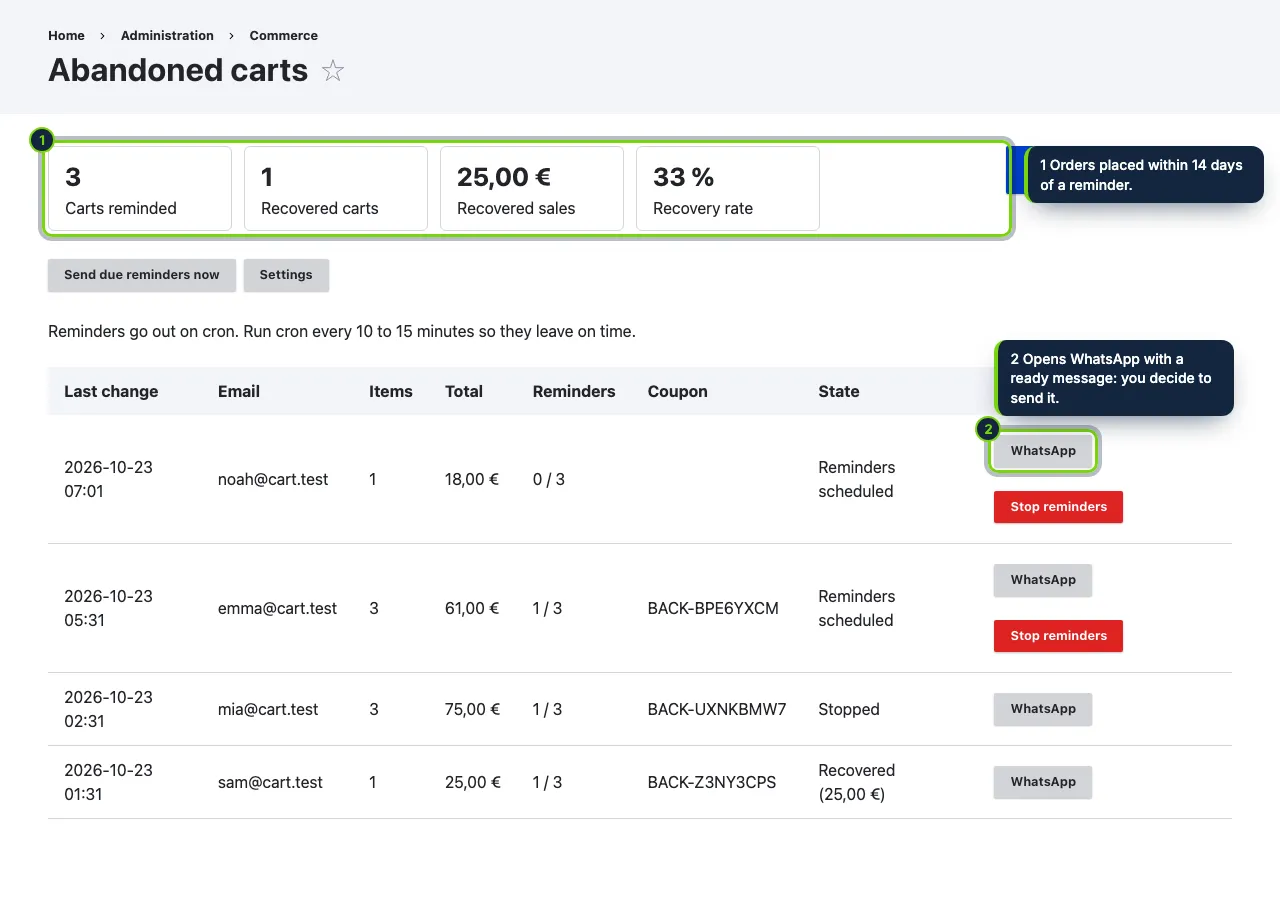The width and height of the screenshot is (1280, 900).
Task: Select coupon code BACK-BPE6YXCM
Action: click(713, 608)
